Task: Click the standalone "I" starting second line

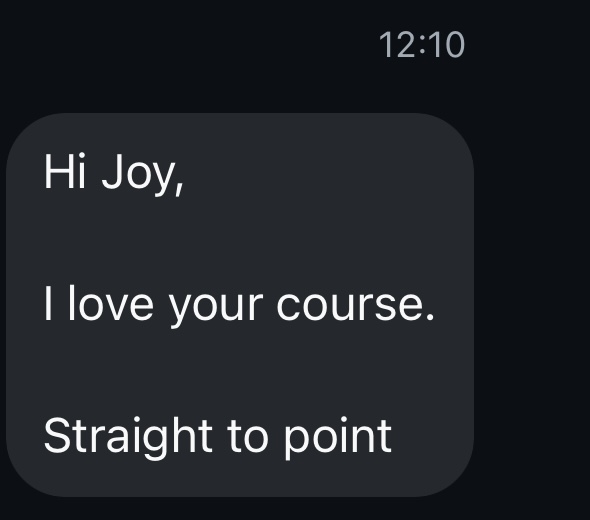Action: pyautogui.click(x=47, y=303)
